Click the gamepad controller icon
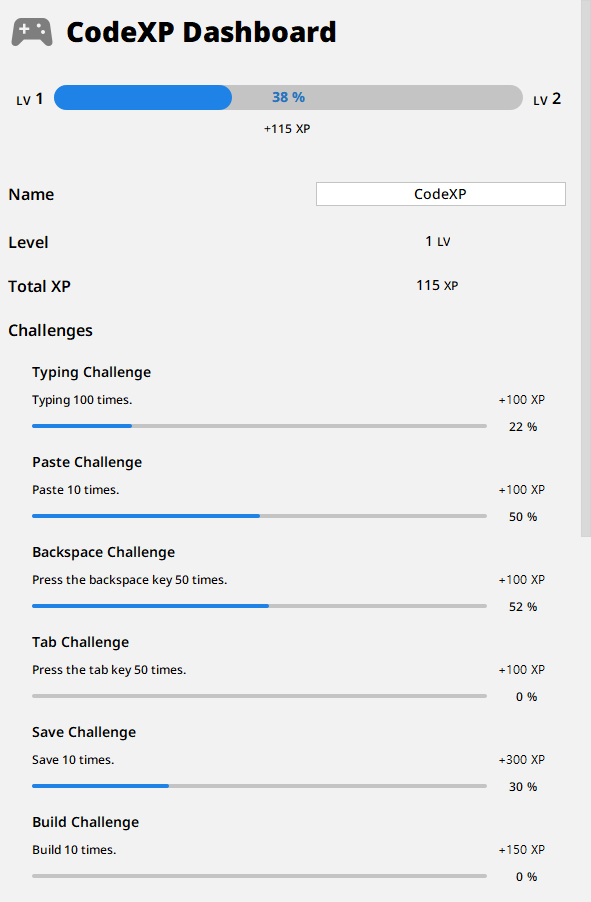The image size is (591, 902). coord(31,30)
